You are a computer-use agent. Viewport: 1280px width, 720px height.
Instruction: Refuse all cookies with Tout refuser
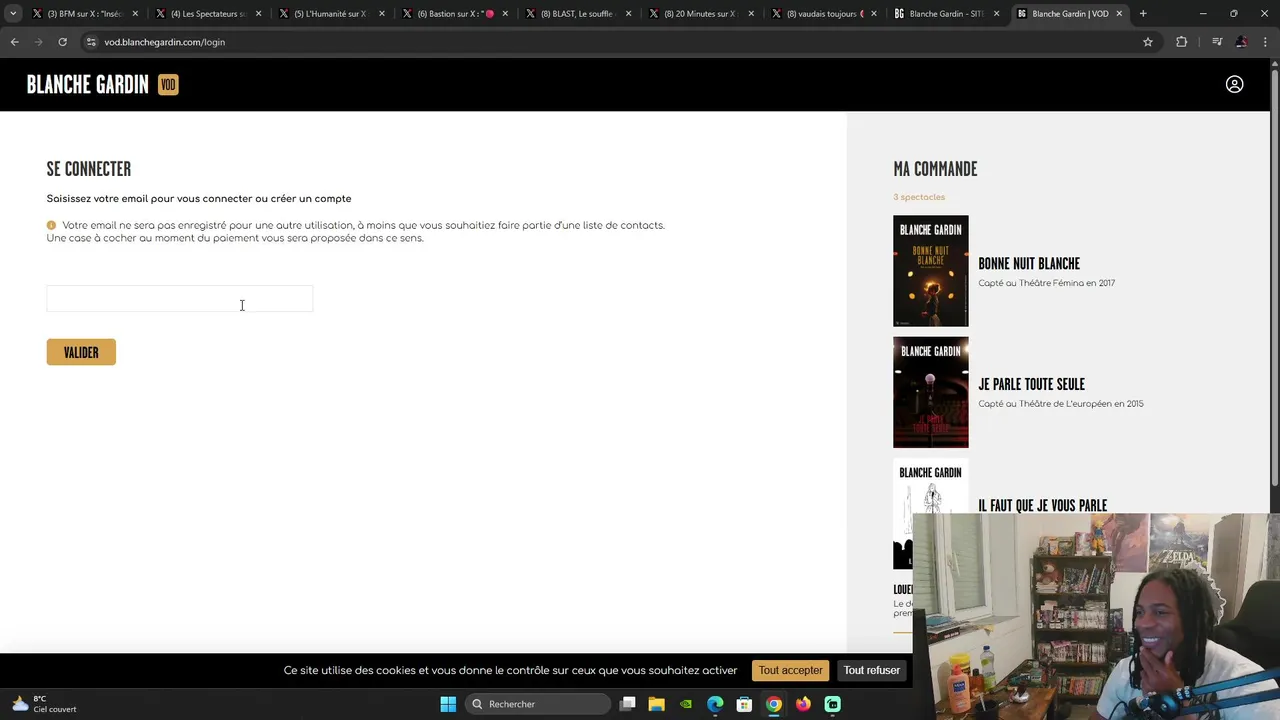(x=871, y=670)
